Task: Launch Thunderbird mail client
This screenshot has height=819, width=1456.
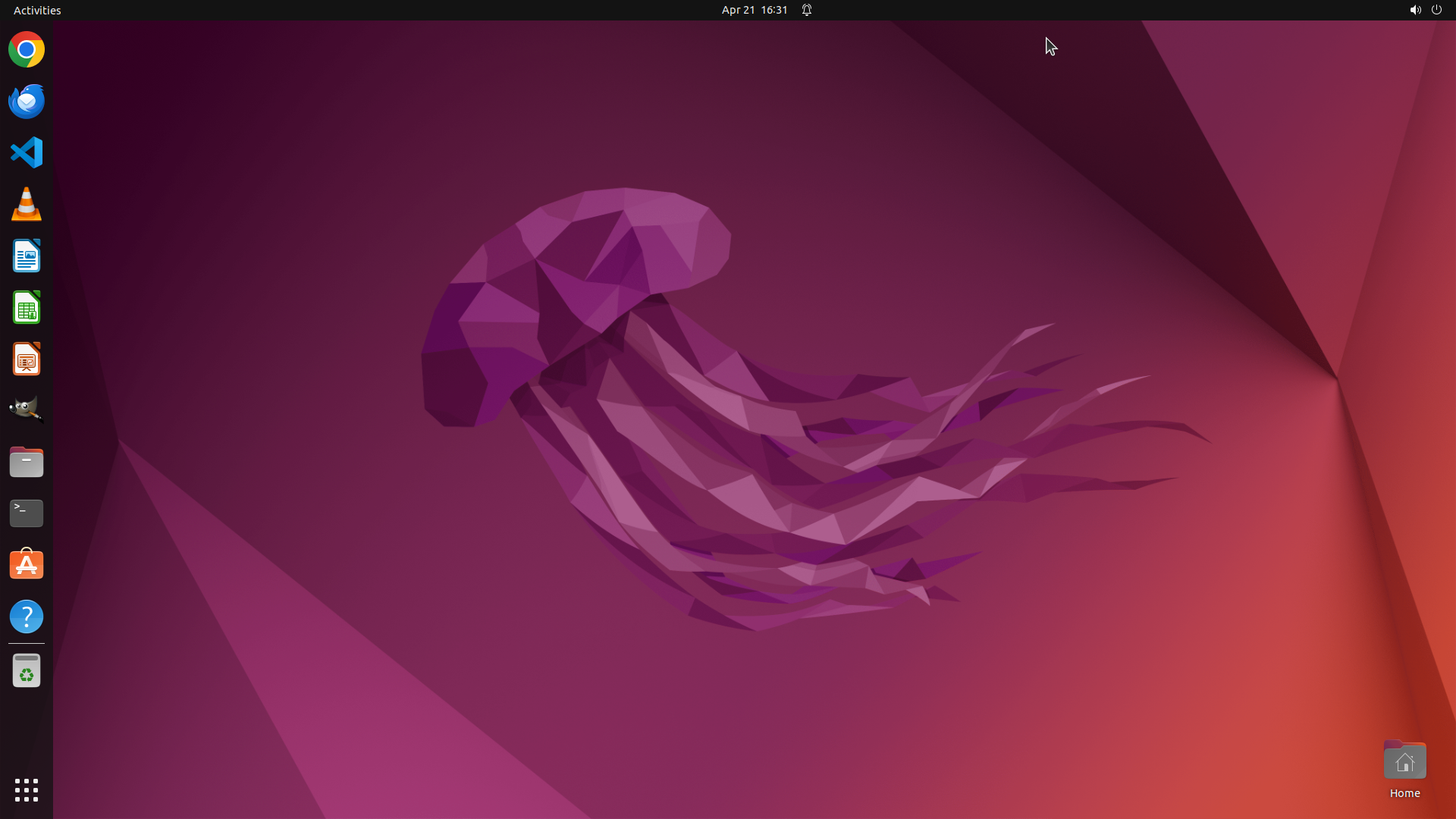Action: (27, 102)
